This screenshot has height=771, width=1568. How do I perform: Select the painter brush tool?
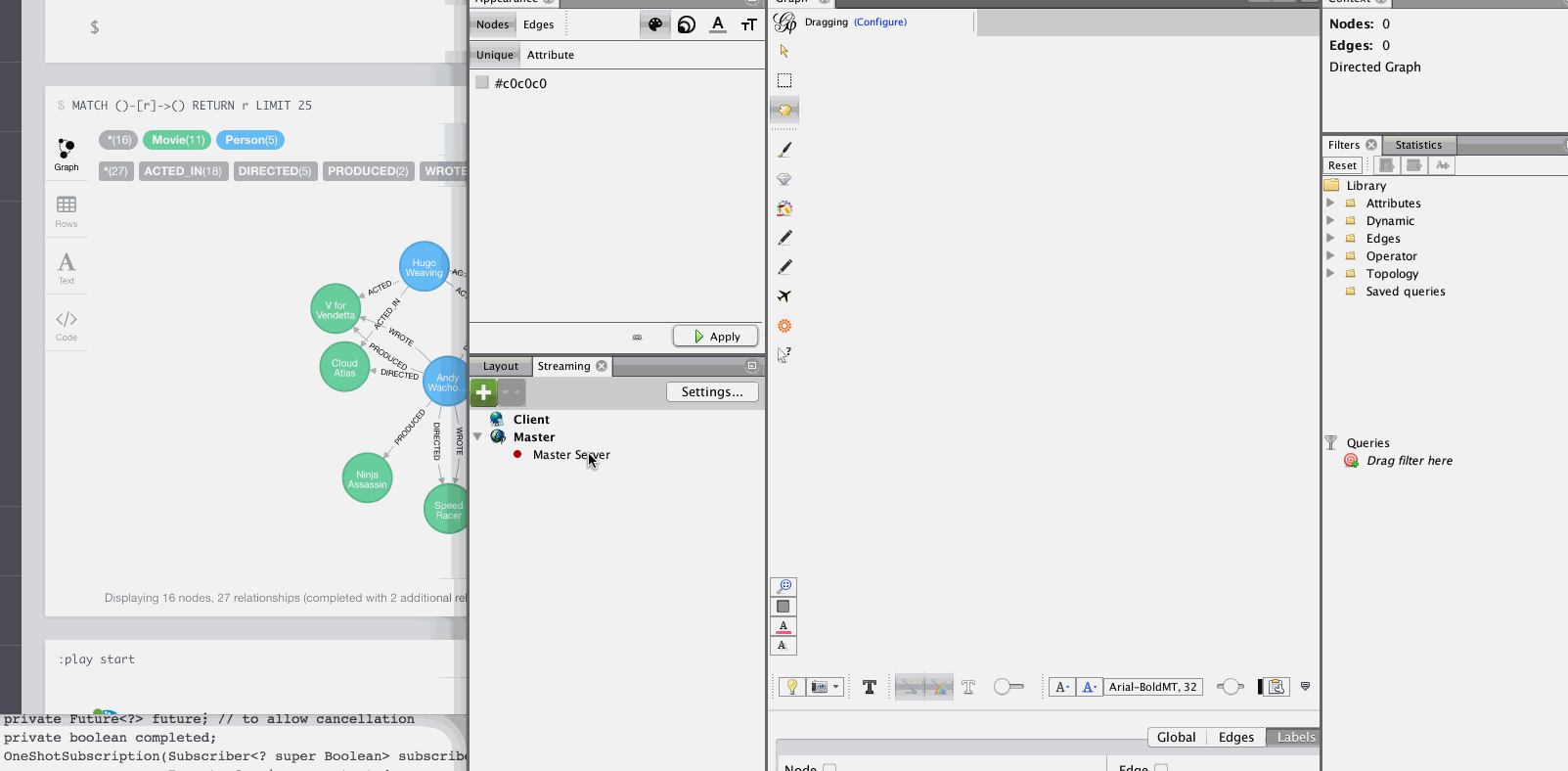click(784, 149)
